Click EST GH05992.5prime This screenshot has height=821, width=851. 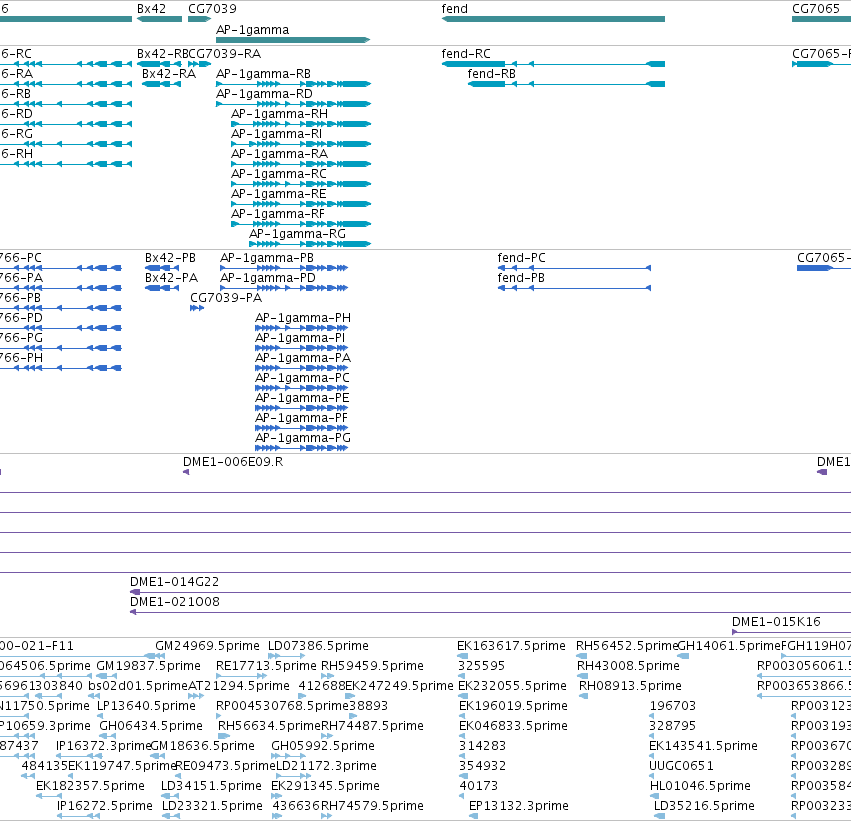pyautogui.click(x=323, y=746)
